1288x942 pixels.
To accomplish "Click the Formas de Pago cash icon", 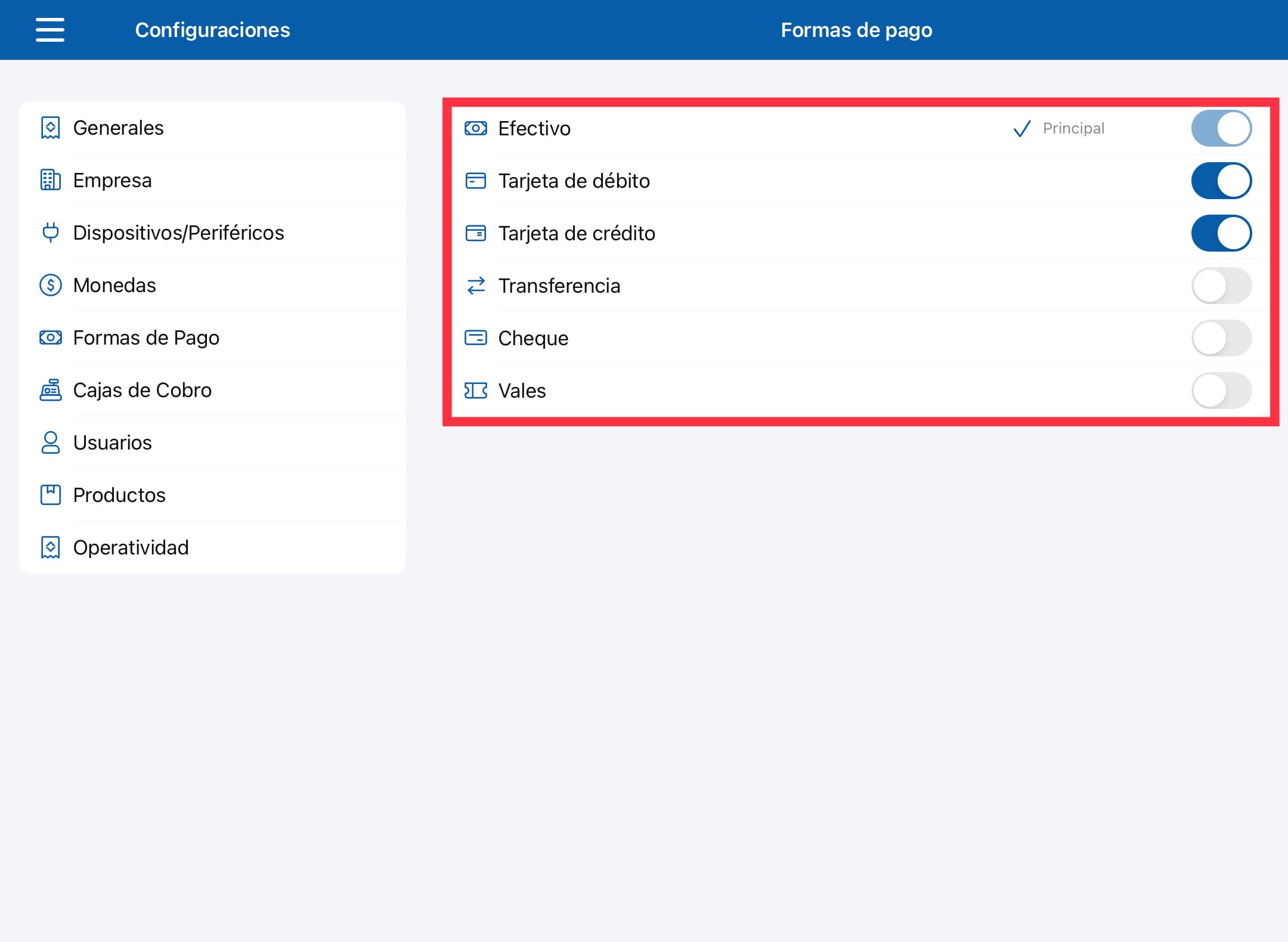I will click(51, 337).
